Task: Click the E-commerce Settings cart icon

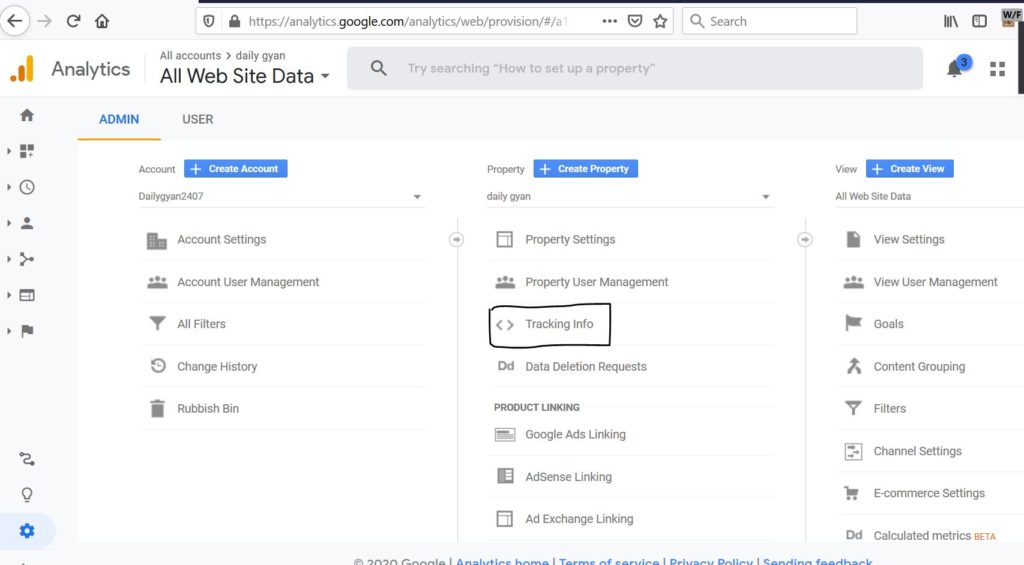Action: pos(852,493)
